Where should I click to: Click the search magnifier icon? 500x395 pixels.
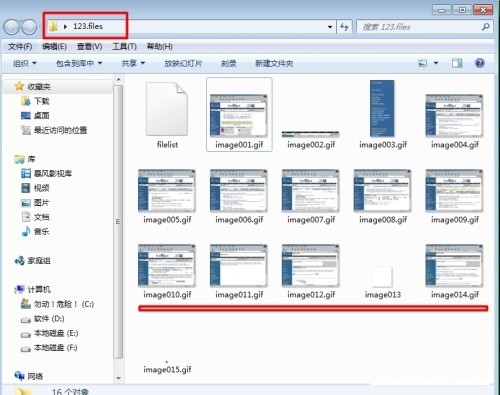click(x=486, y=27)
